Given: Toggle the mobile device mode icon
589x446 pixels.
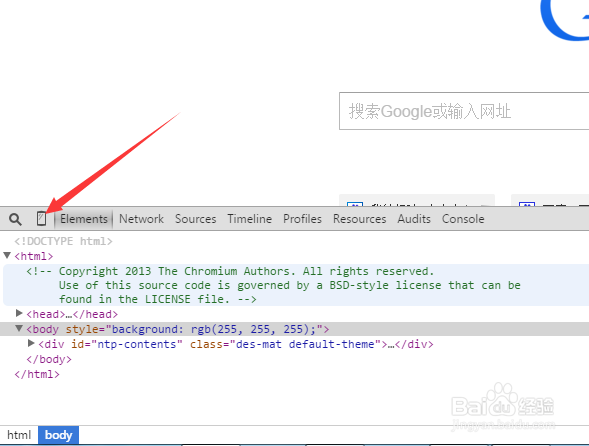Looking at the screenshot, I should [x=42, y=219].
